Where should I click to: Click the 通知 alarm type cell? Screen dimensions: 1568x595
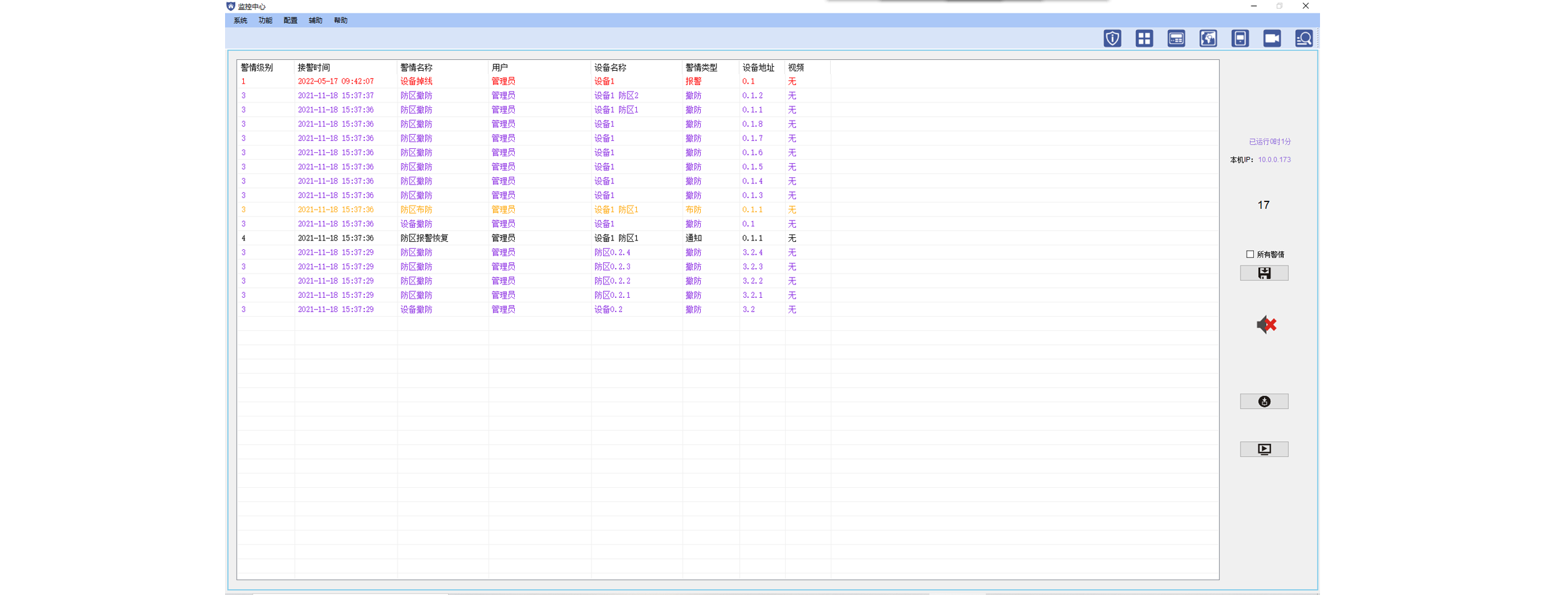point(693,238)
